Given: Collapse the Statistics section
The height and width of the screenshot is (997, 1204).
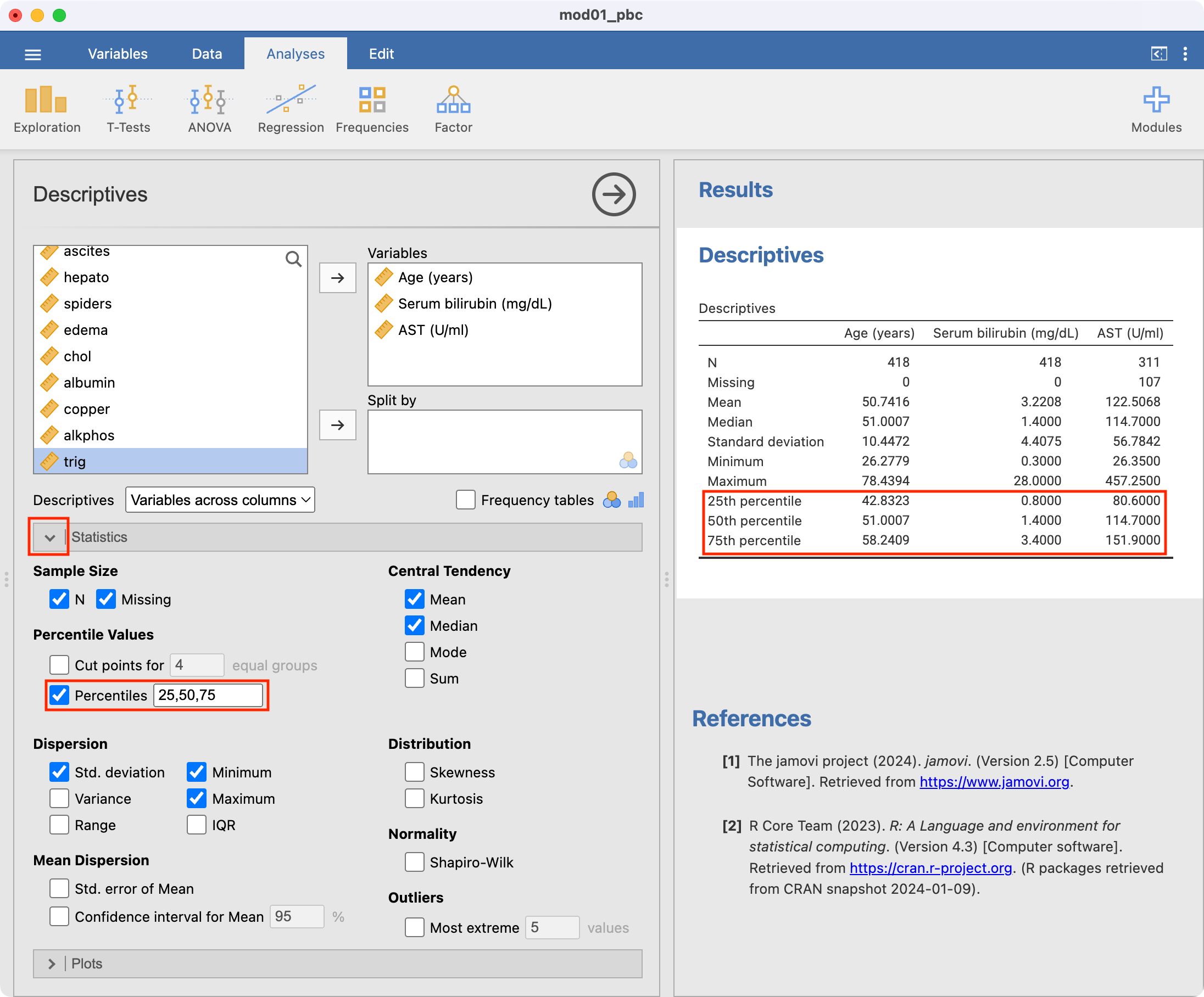Looking at the screenshot, I should point(50,537).
